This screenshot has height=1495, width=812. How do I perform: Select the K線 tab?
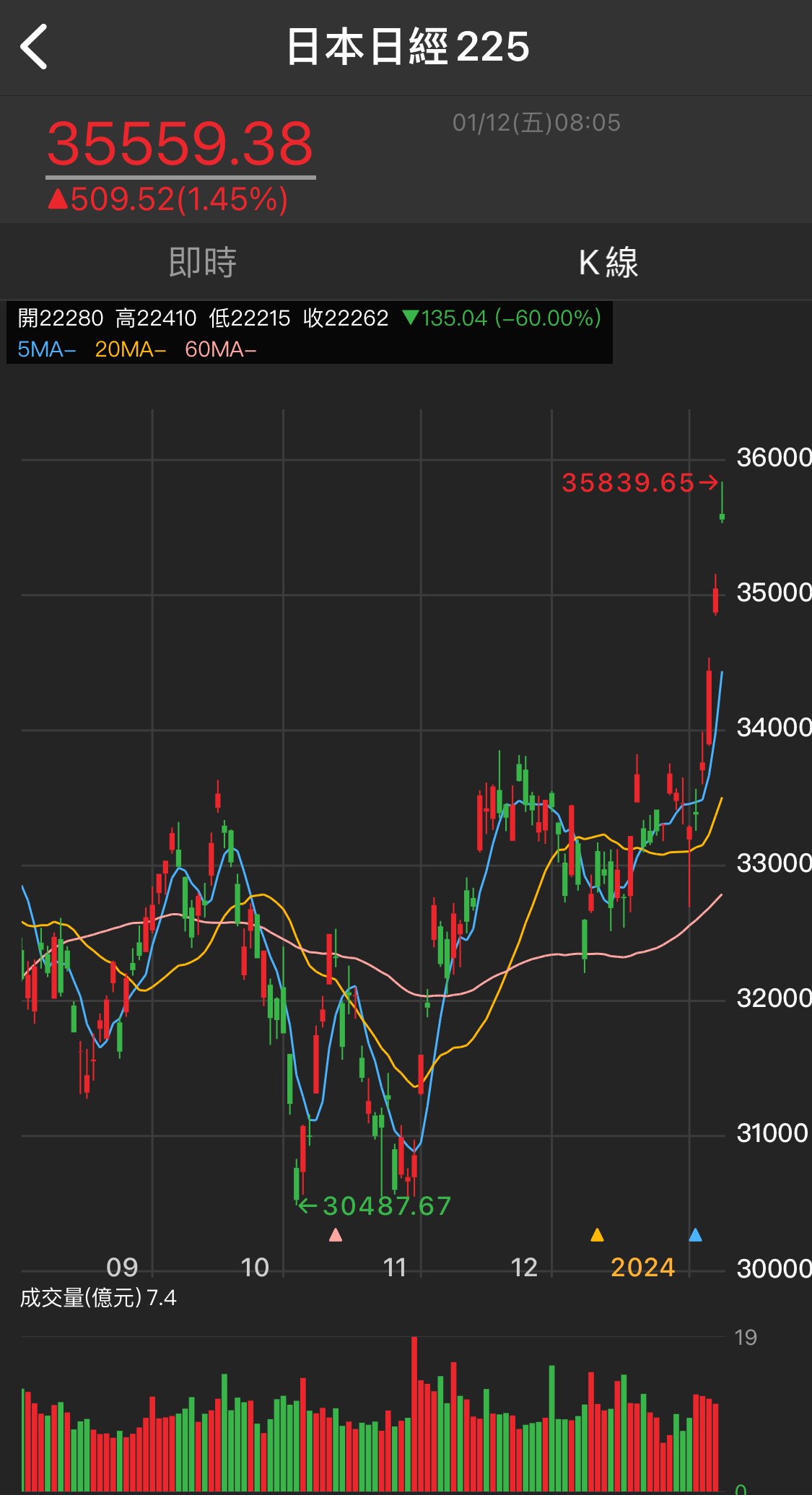point(608,262)
